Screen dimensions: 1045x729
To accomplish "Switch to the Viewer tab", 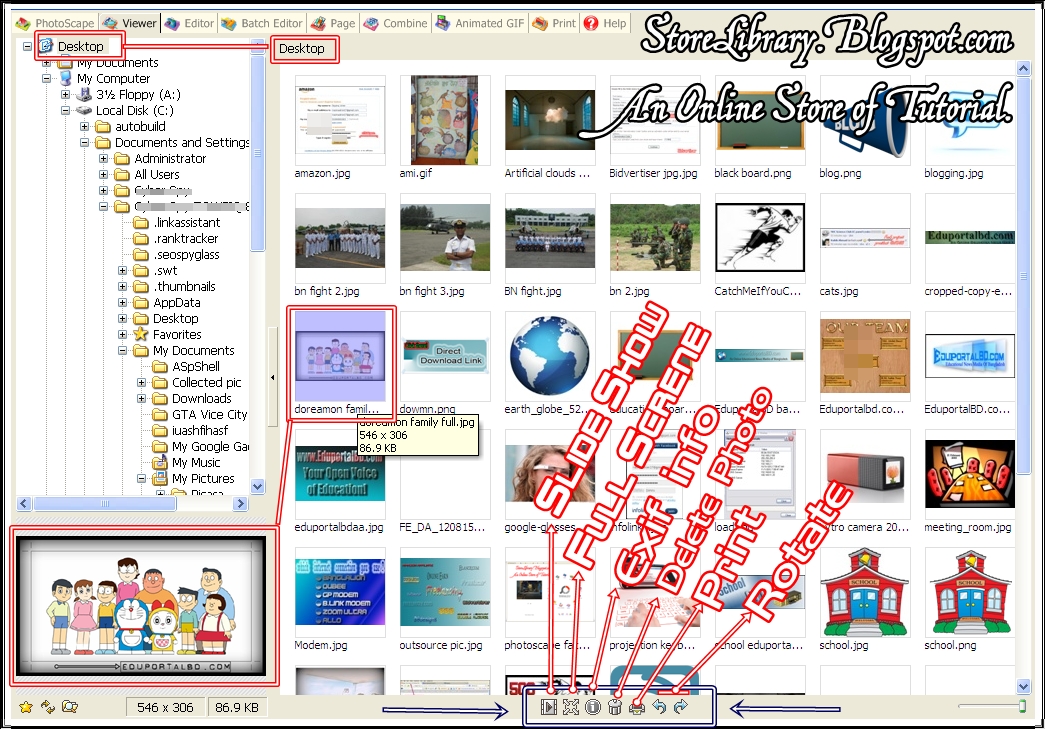I will coord(131,23).
